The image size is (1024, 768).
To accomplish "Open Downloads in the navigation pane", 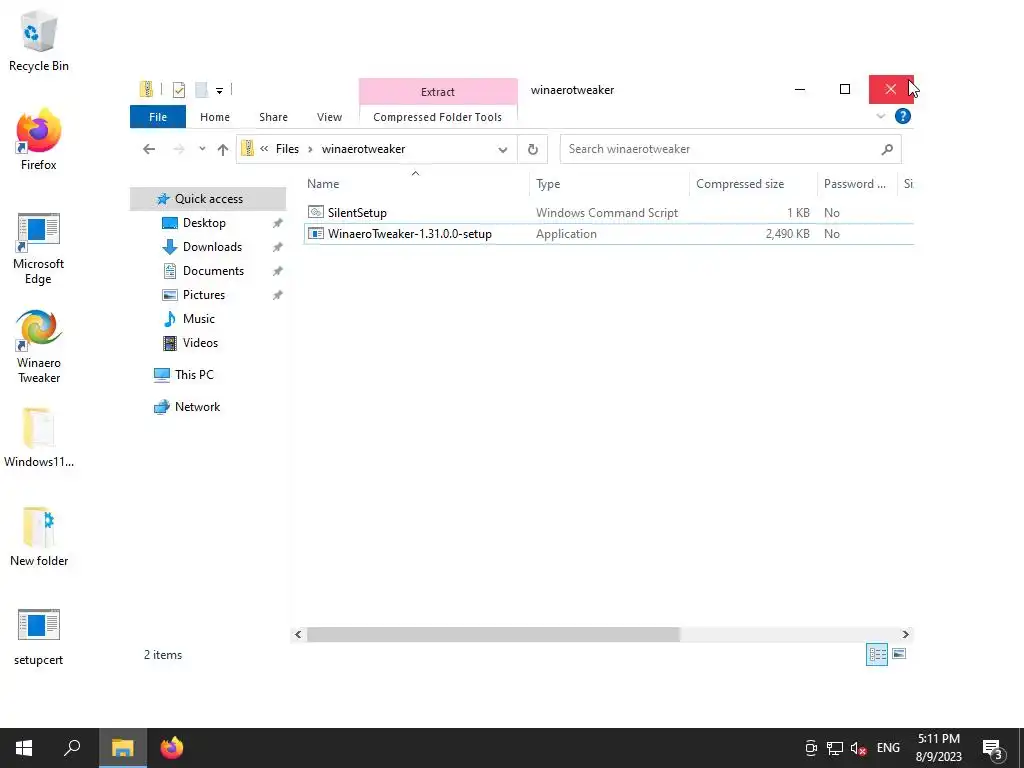I will 212,247.
